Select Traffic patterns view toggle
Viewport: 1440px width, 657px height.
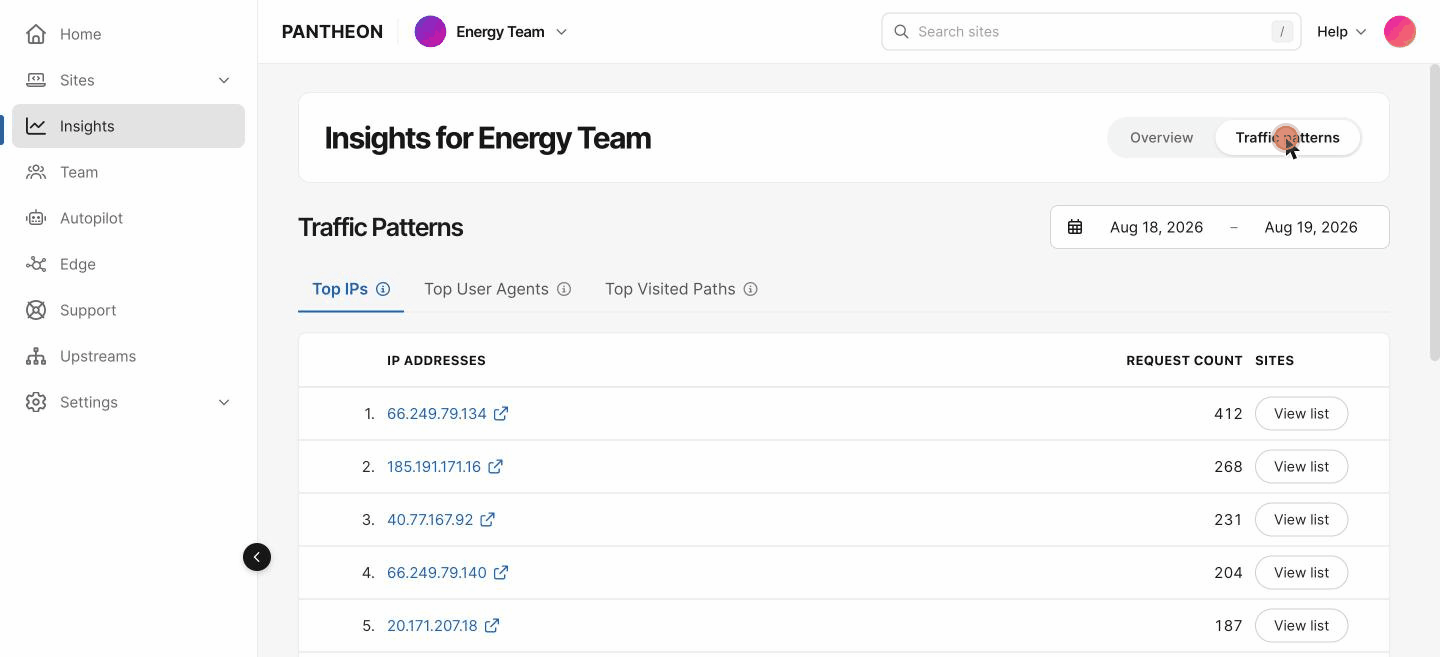click(1287, 138)
